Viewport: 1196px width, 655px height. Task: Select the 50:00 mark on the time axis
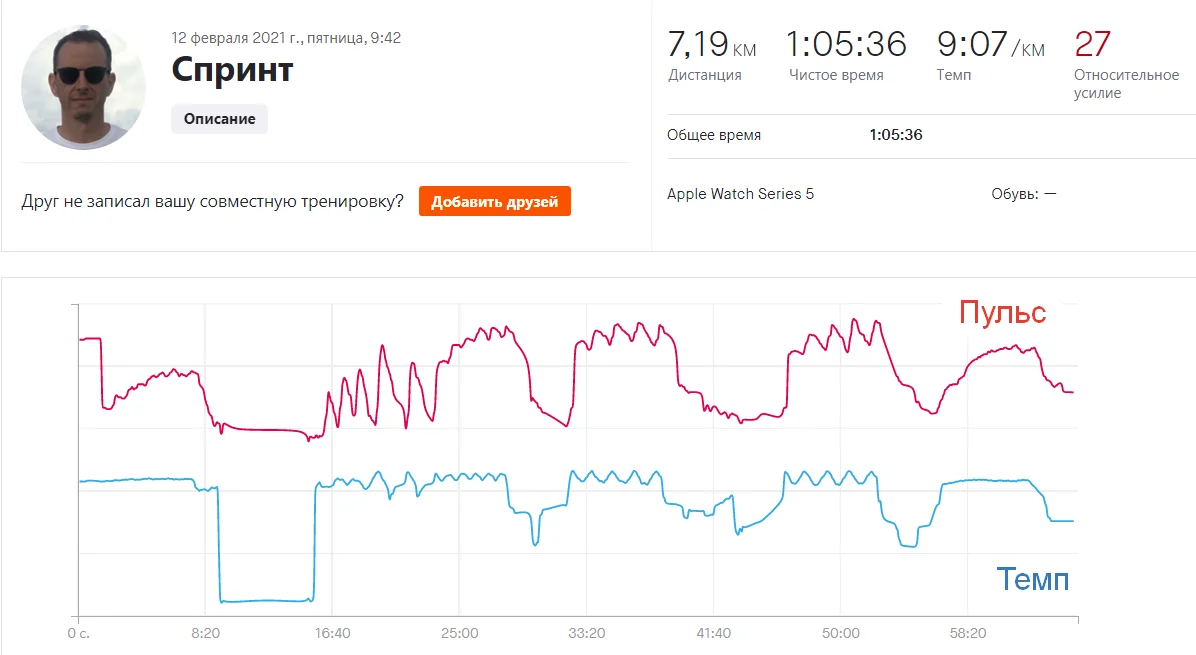[x=840, y=633]
